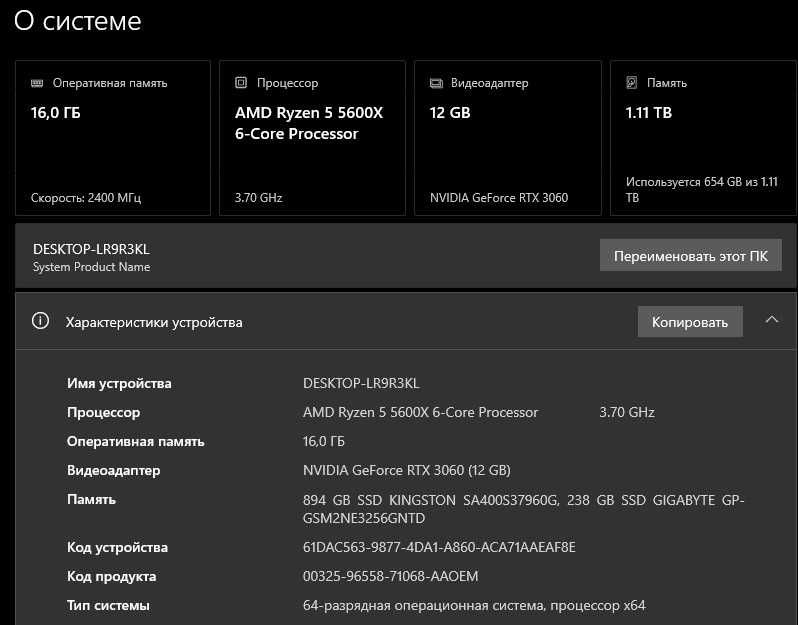Open the Память 1.11 TB storage card

point(704,138)
